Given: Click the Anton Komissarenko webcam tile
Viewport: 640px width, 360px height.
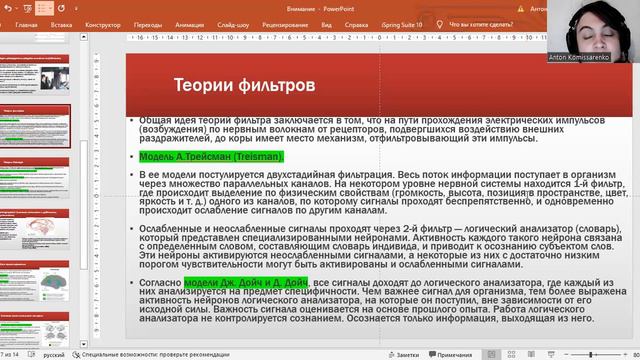Looking at the screenshot, I should [x=593, y=31].
